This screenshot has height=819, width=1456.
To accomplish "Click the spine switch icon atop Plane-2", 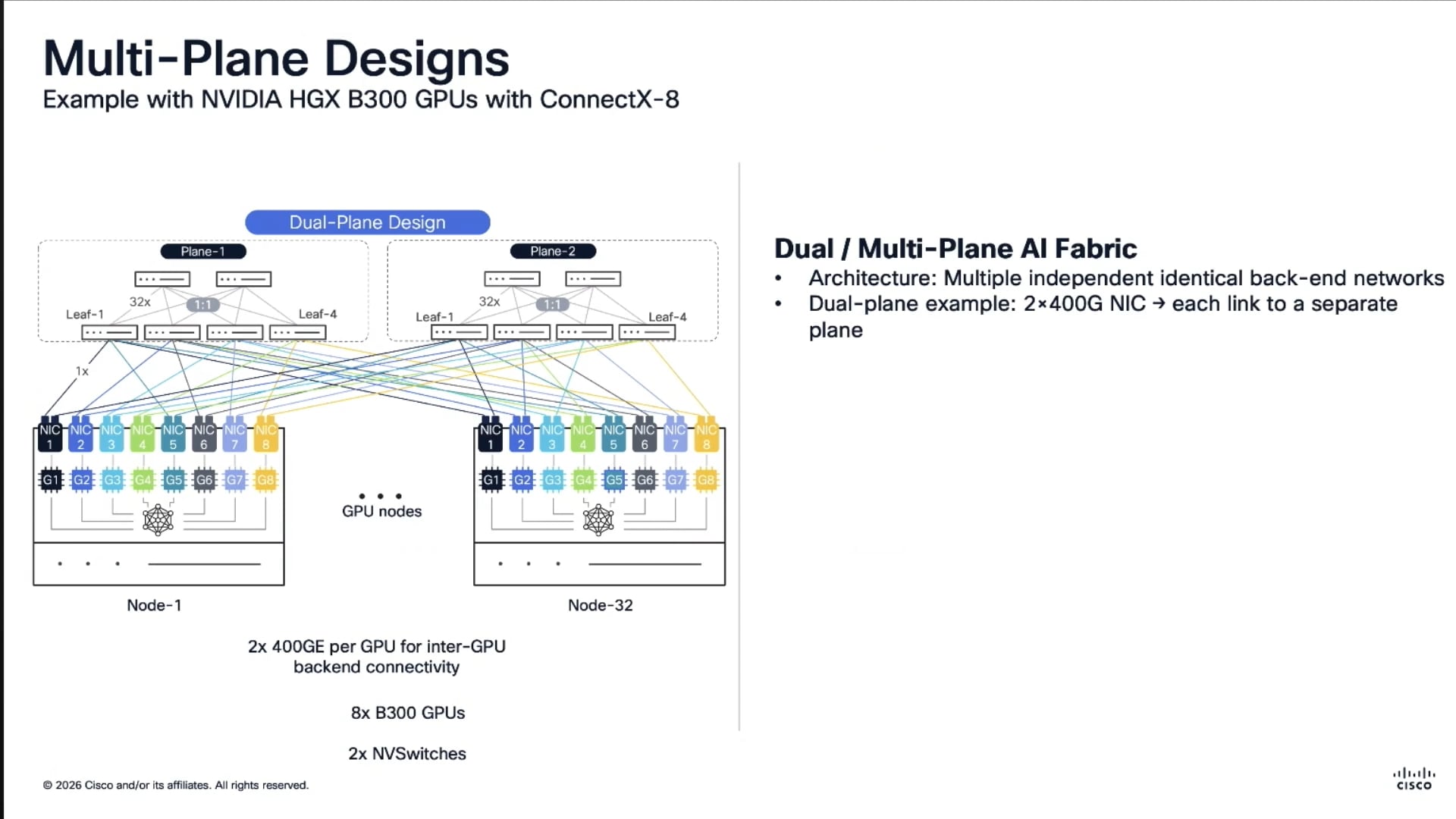I will 513,278.
